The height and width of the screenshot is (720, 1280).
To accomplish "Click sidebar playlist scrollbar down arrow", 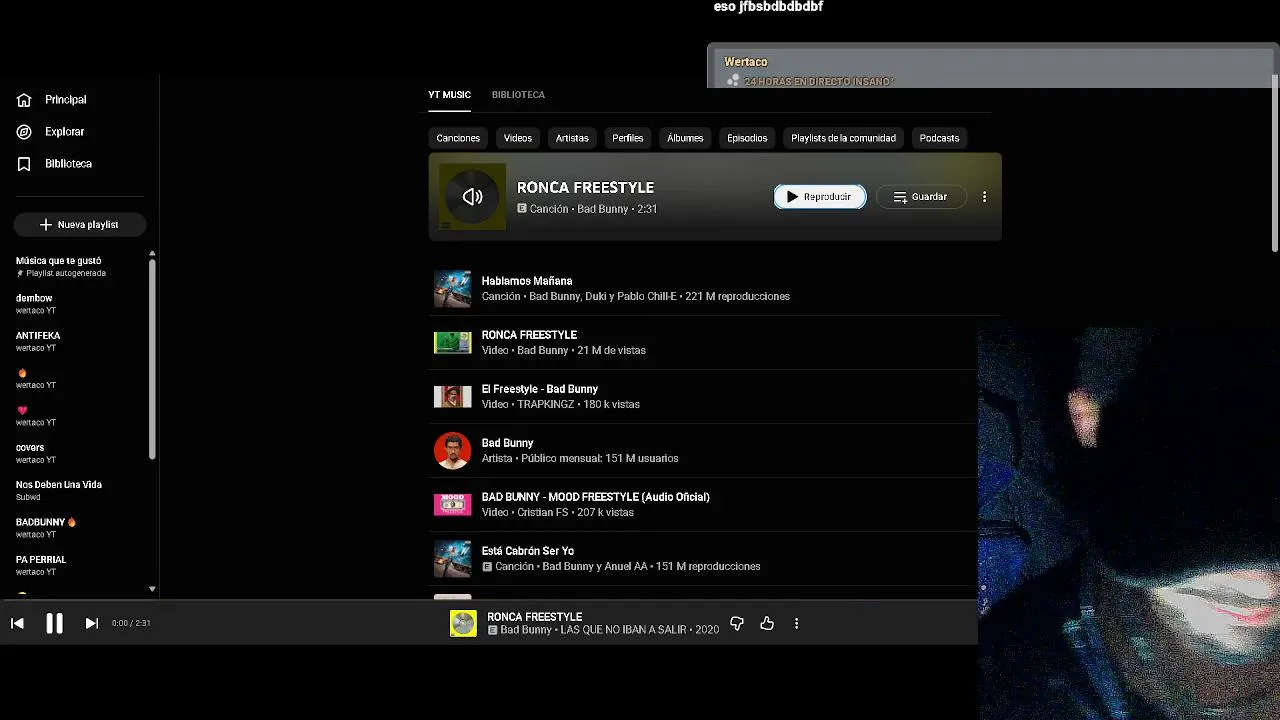I will point(152,589).
